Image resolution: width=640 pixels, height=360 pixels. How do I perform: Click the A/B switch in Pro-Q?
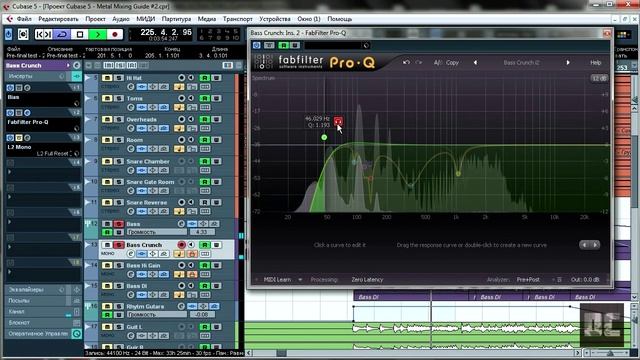tap(437, 62)
